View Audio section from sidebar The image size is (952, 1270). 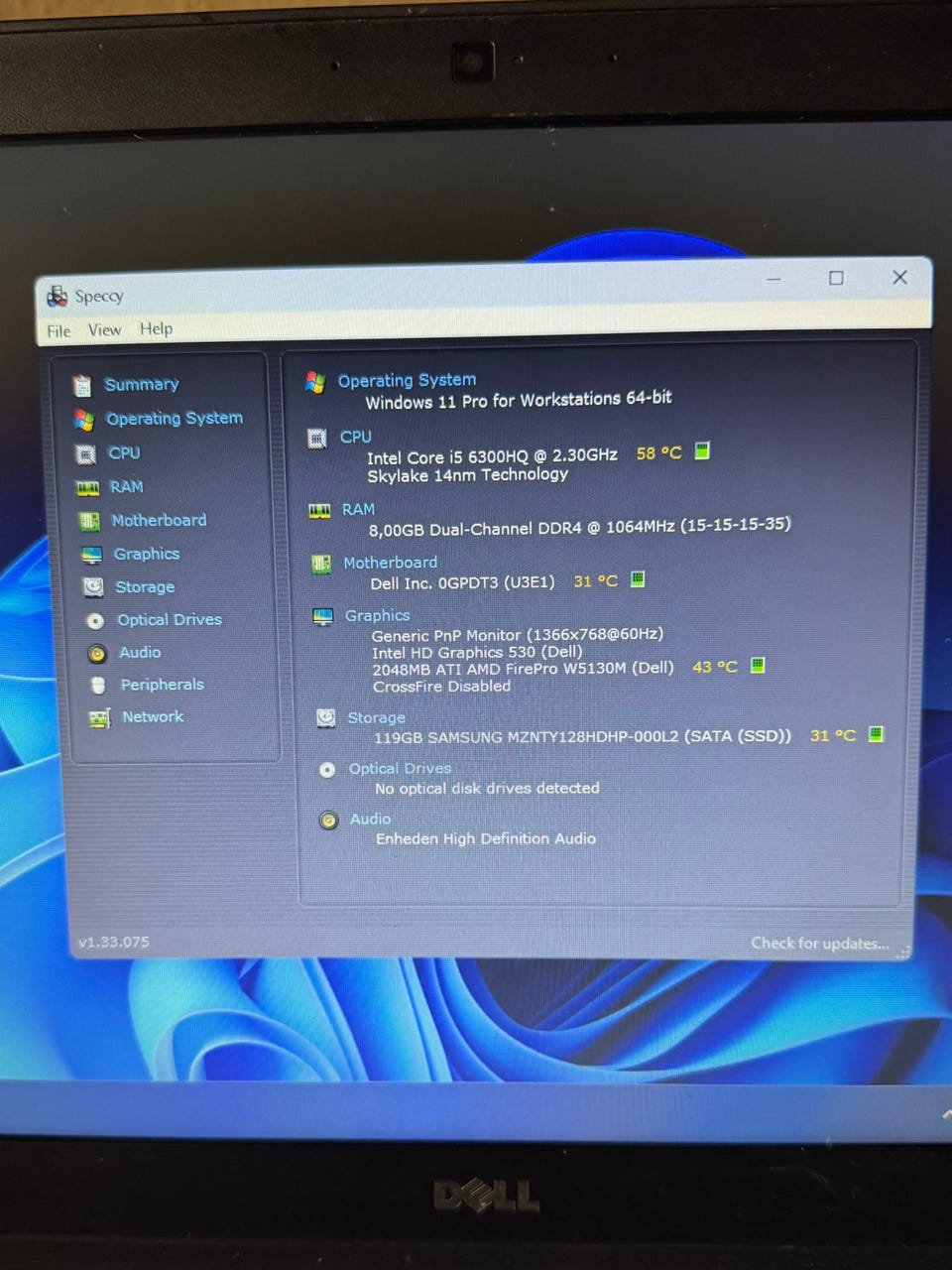pos(140,652)
